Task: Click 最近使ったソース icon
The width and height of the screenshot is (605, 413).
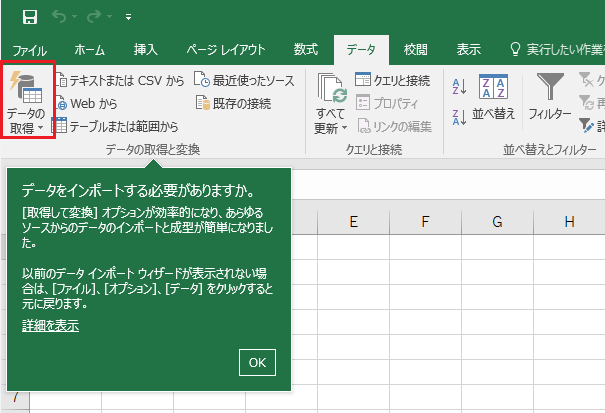Action: click(x=202, y=80)
